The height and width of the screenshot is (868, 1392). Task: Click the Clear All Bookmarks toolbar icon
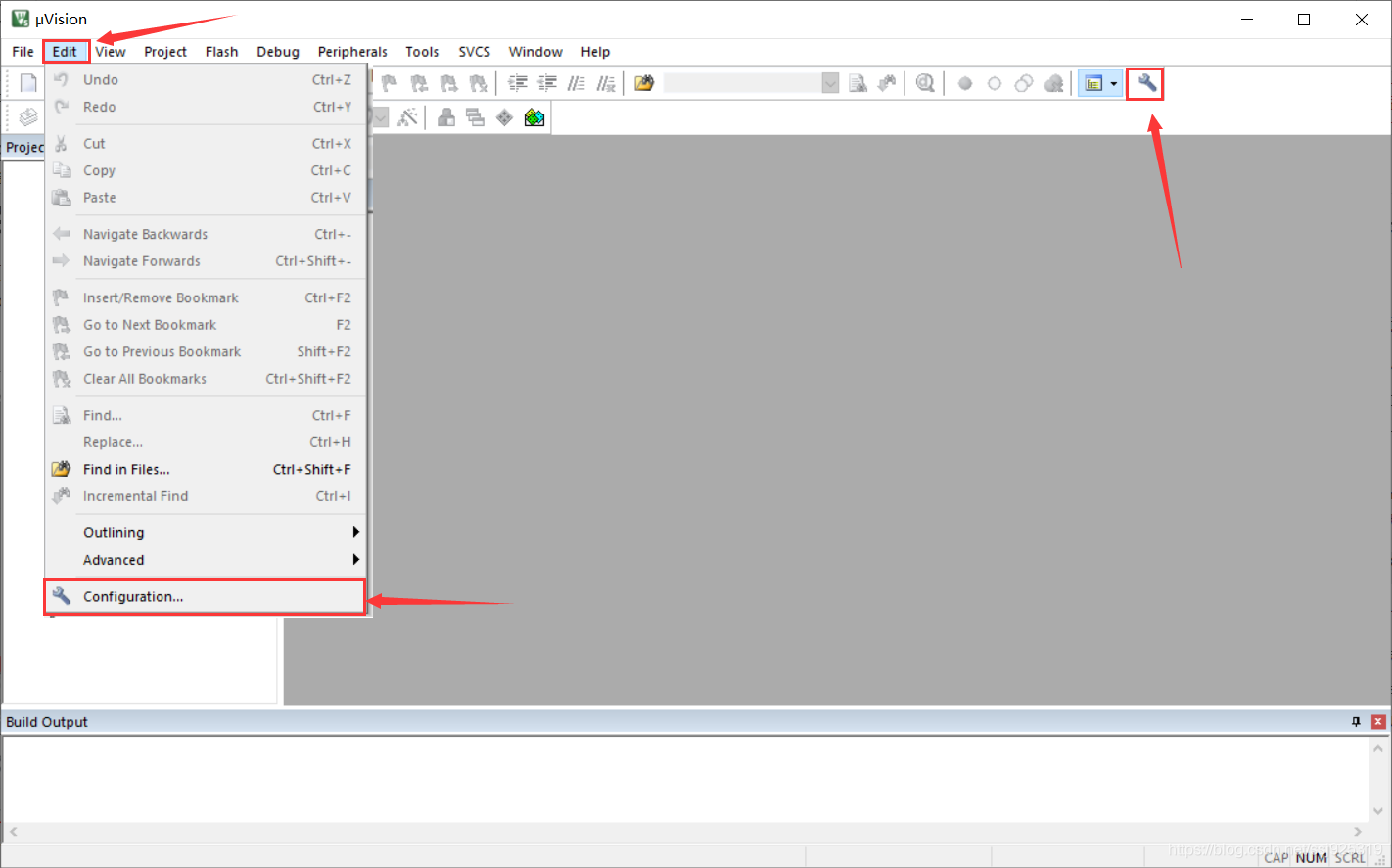478,83
